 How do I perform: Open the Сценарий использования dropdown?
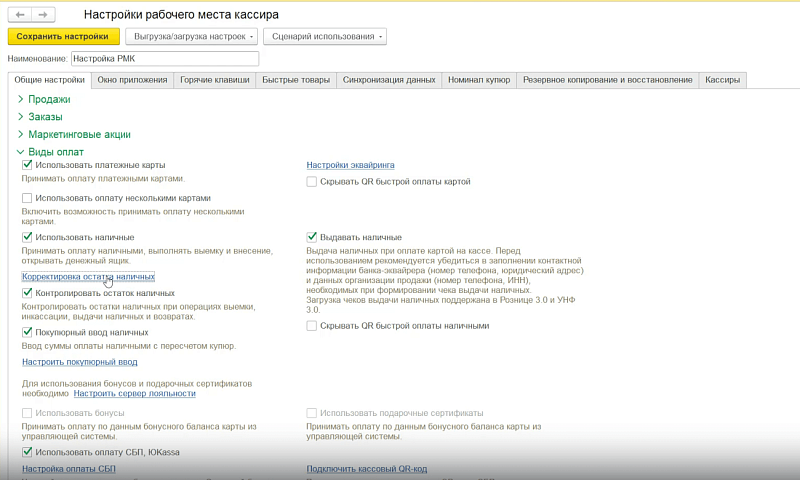[325, 36]
